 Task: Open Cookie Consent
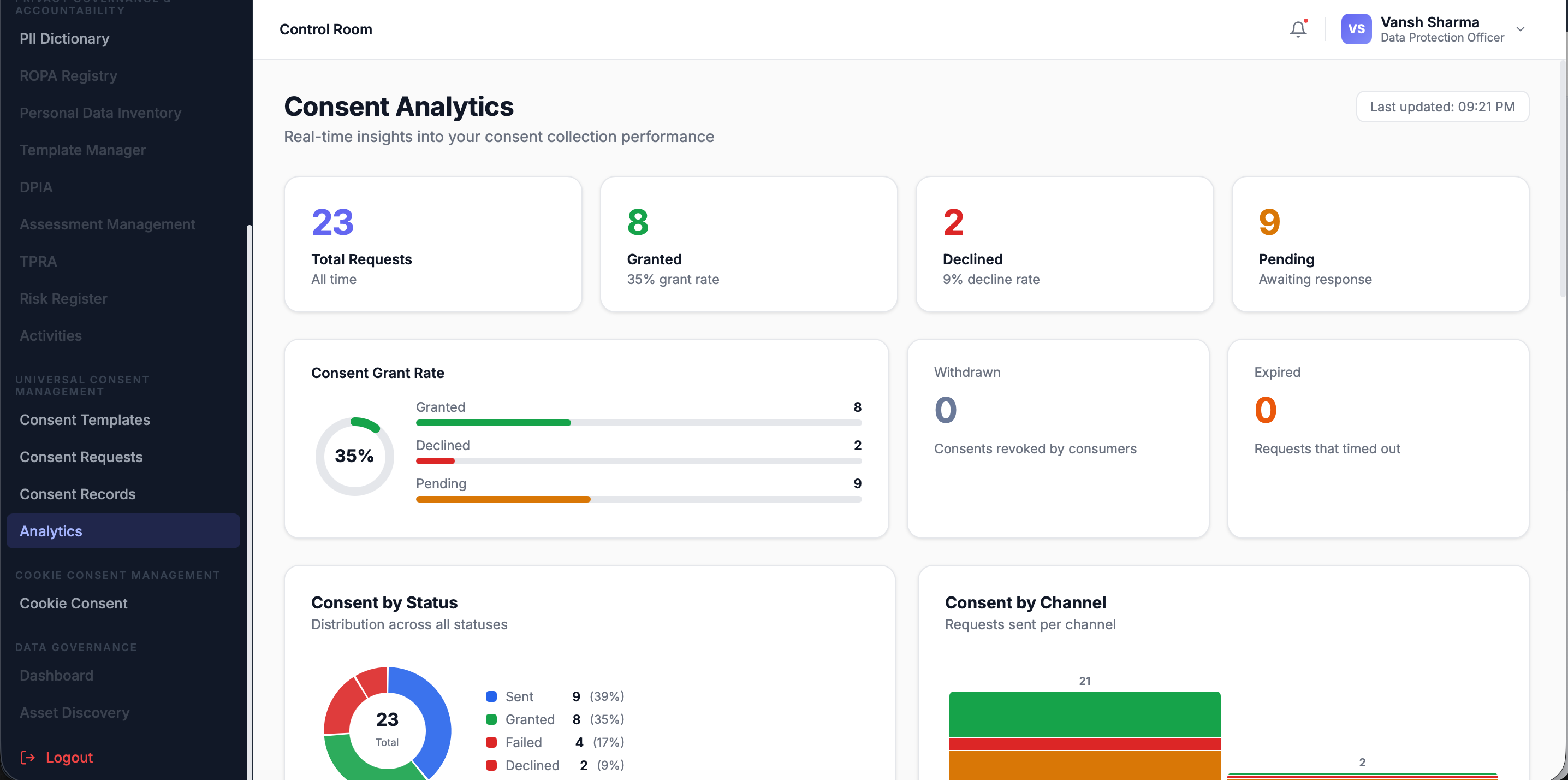[x=73, y=604]
